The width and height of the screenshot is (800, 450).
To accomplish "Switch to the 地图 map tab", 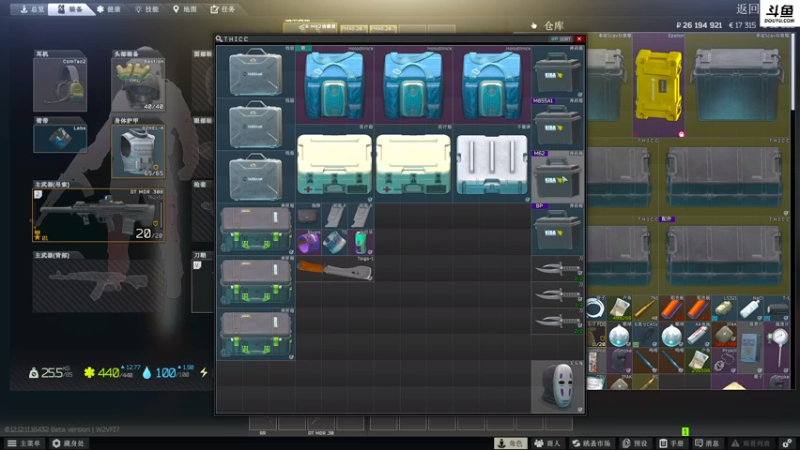I will [x=185, y=9].
